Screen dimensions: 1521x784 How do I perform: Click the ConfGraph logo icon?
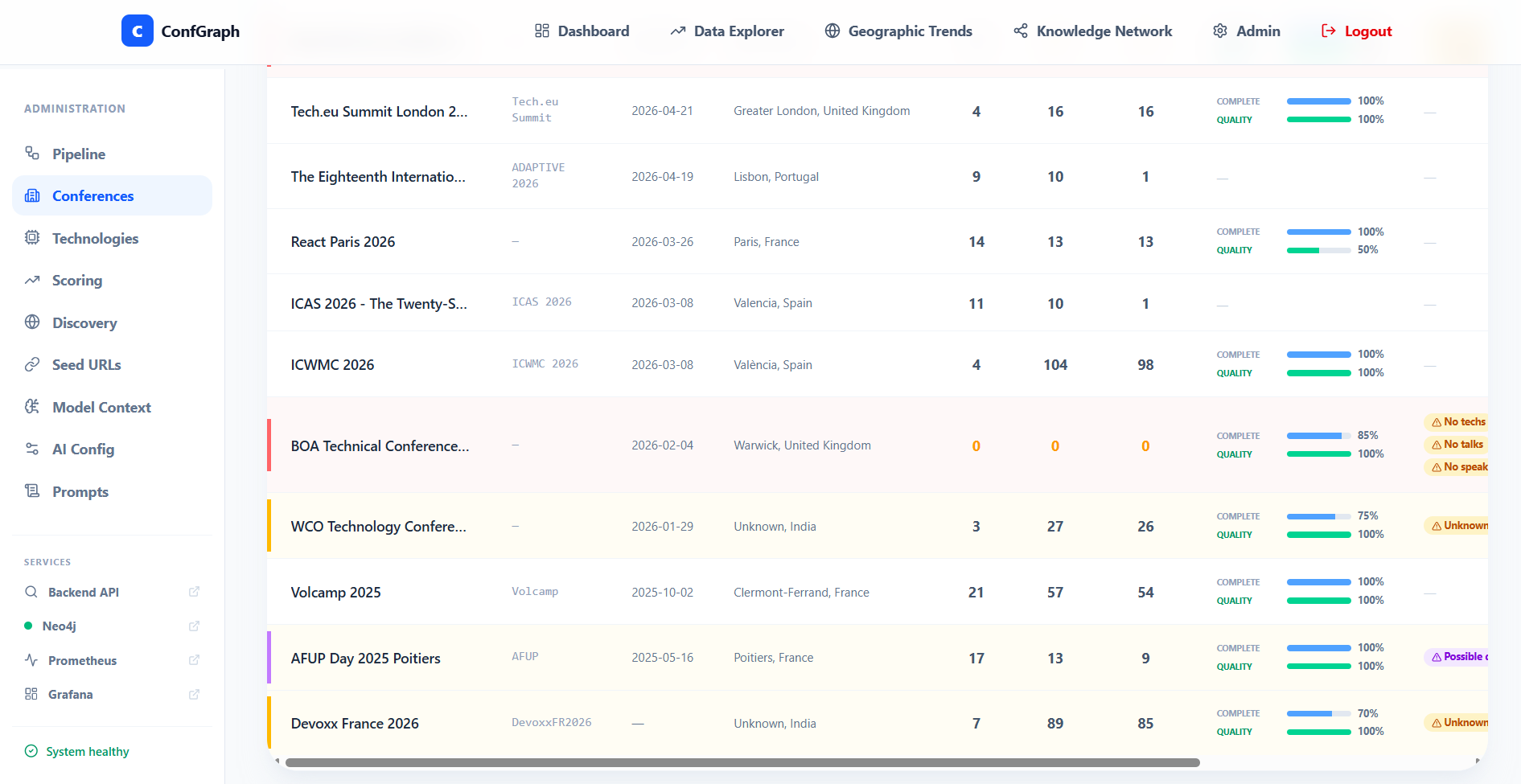[137, 31]
